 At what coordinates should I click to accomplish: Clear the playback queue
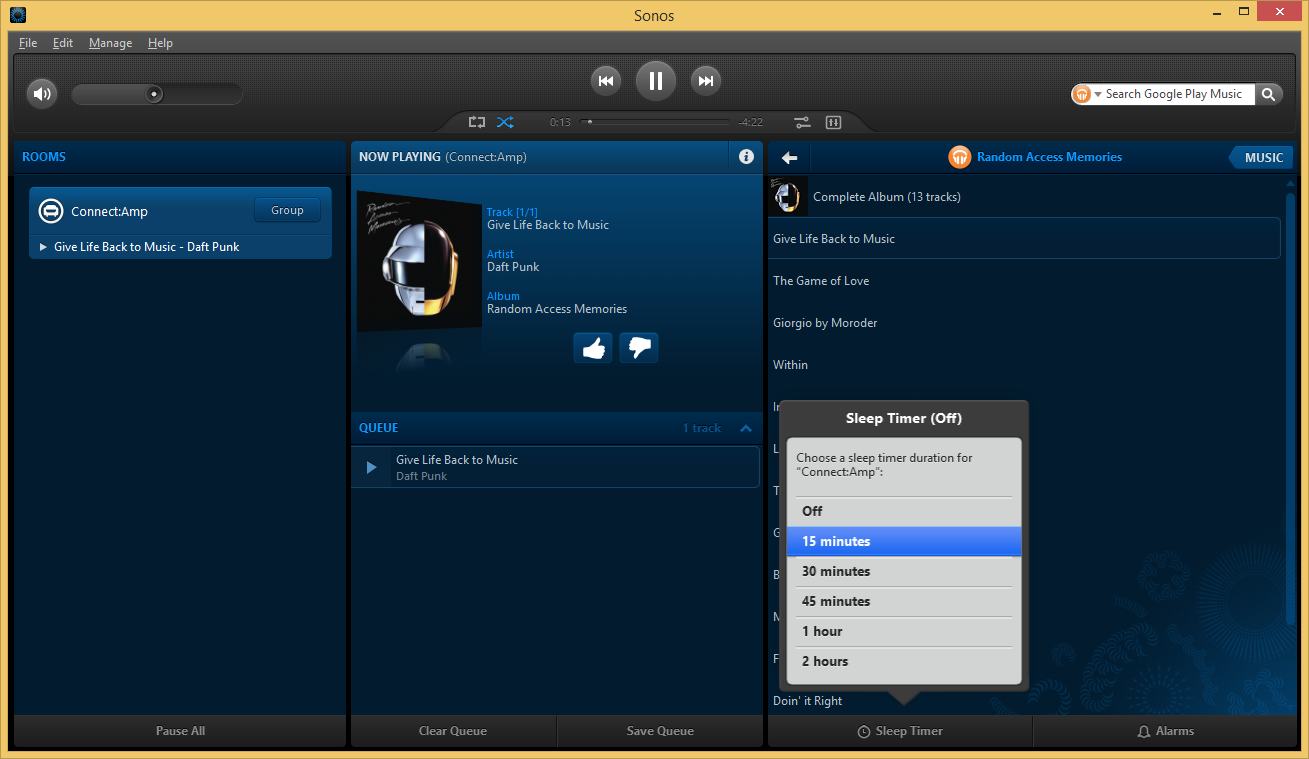[453, 731]
